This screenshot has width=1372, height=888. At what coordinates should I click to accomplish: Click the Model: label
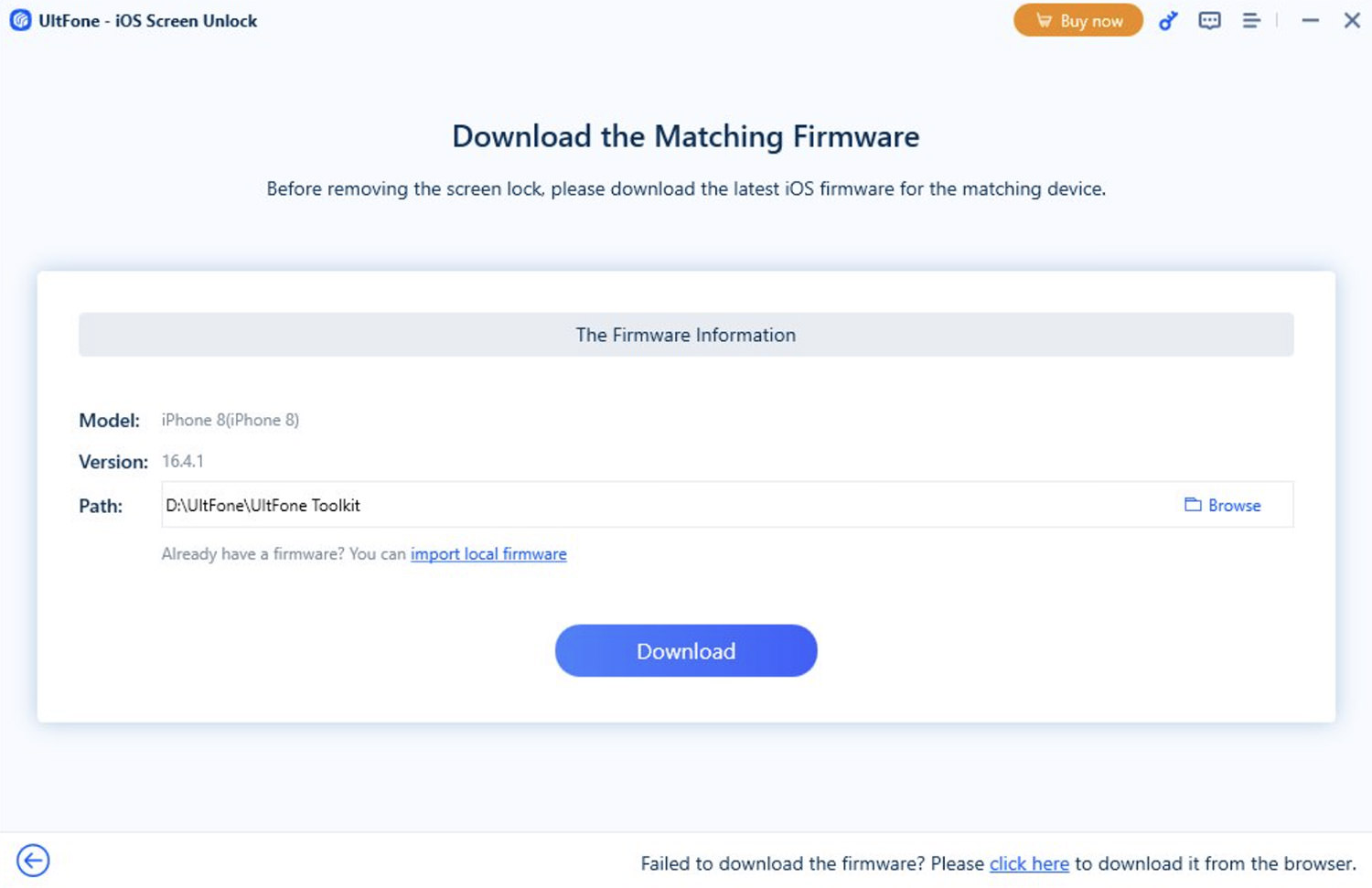click(110, 421)
